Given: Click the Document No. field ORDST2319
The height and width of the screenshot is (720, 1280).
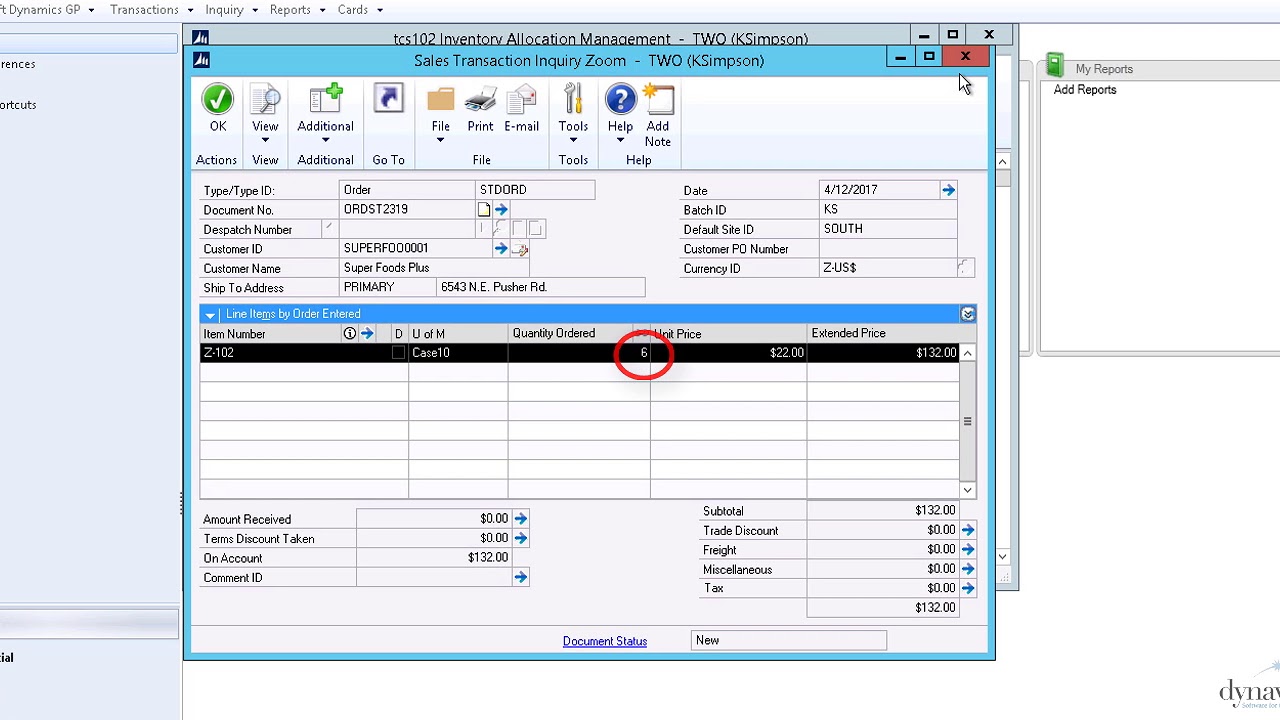Looking at the screenshot, I should [407, 210].
